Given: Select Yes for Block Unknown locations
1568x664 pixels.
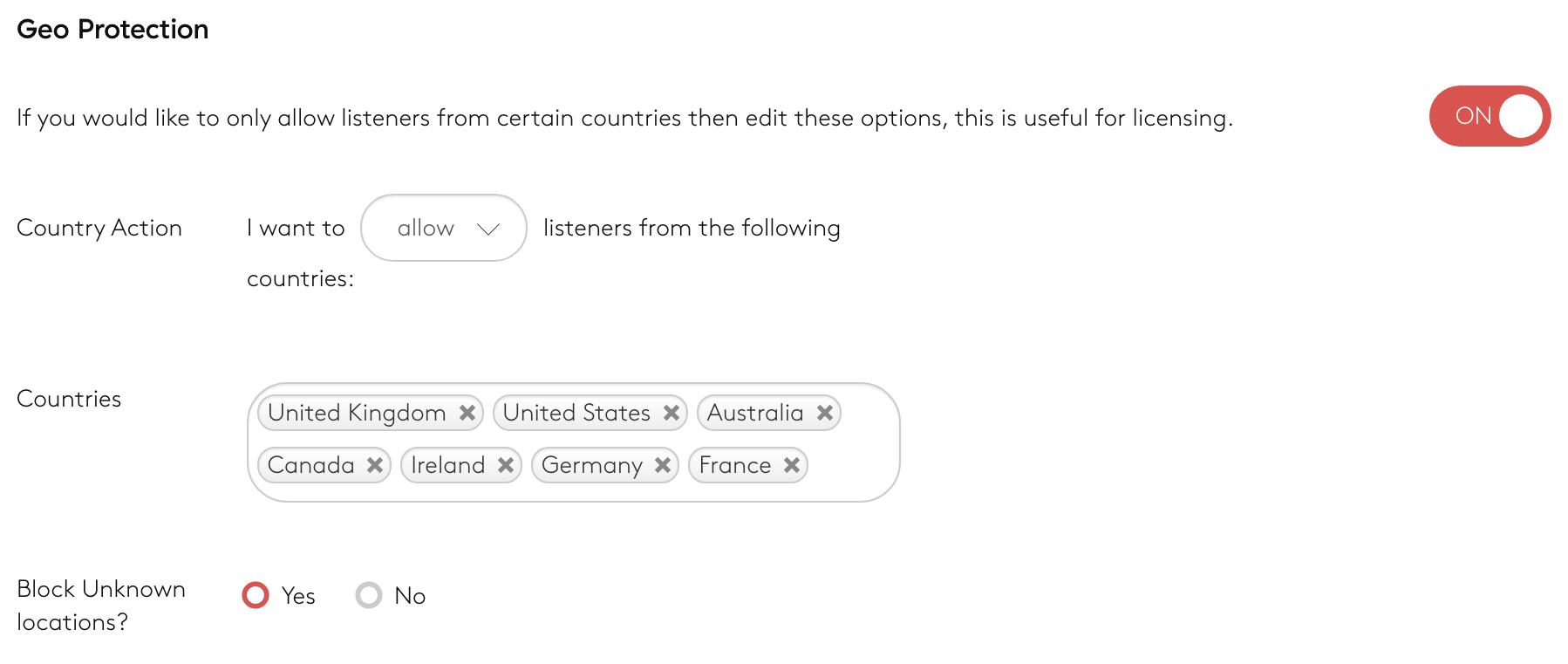Looking at the screenshot, I should (256, 595).
